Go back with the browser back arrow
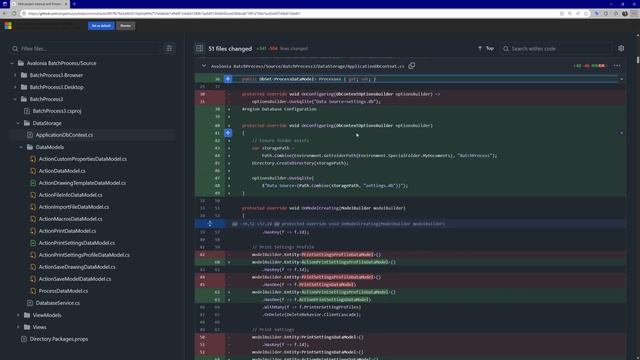 tap(4, 13)
